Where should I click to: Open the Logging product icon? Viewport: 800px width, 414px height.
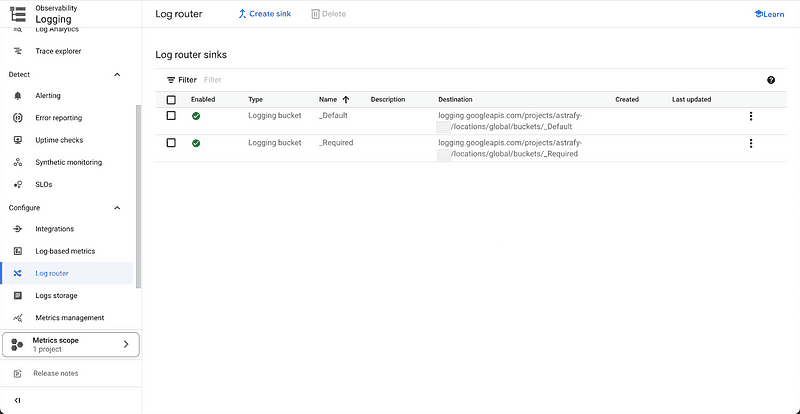[x=18, y=14]
